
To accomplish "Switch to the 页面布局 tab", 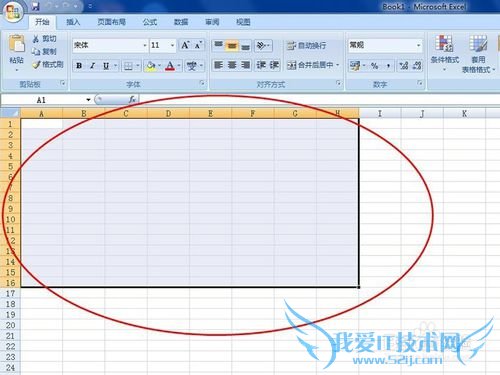I will point(112,22).
